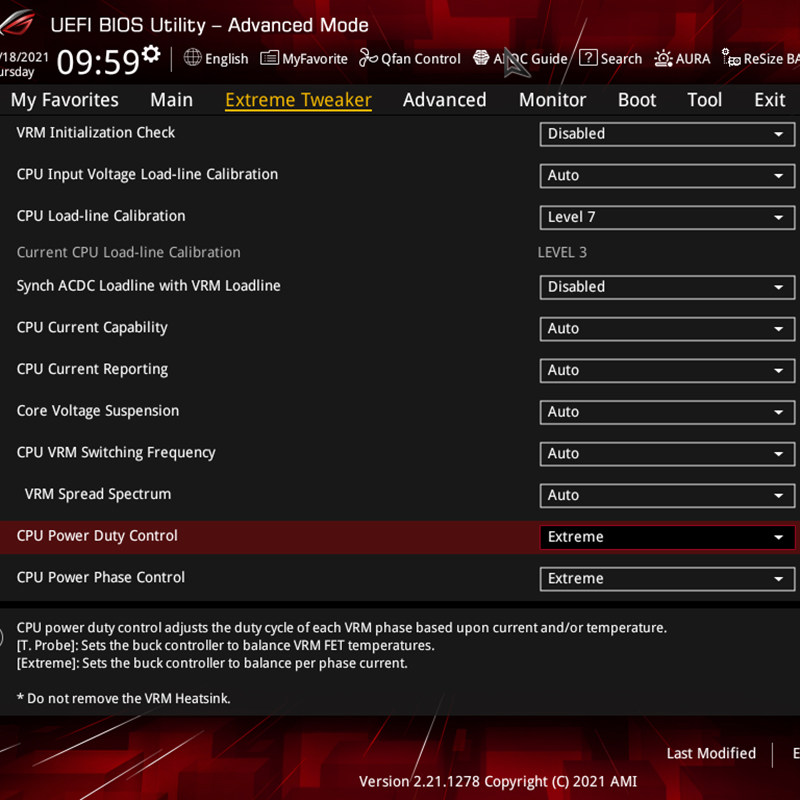Select CPU Power Phase Control label

pyautogui.click(x=101, y=578)
